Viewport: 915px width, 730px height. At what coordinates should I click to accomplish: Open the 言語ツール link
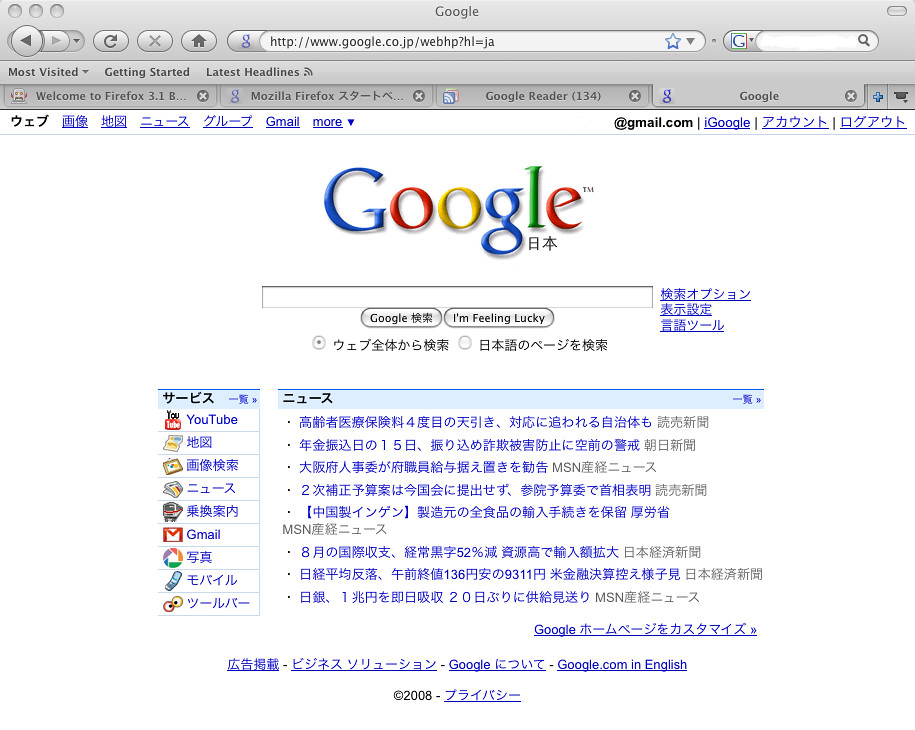point(692,325)
